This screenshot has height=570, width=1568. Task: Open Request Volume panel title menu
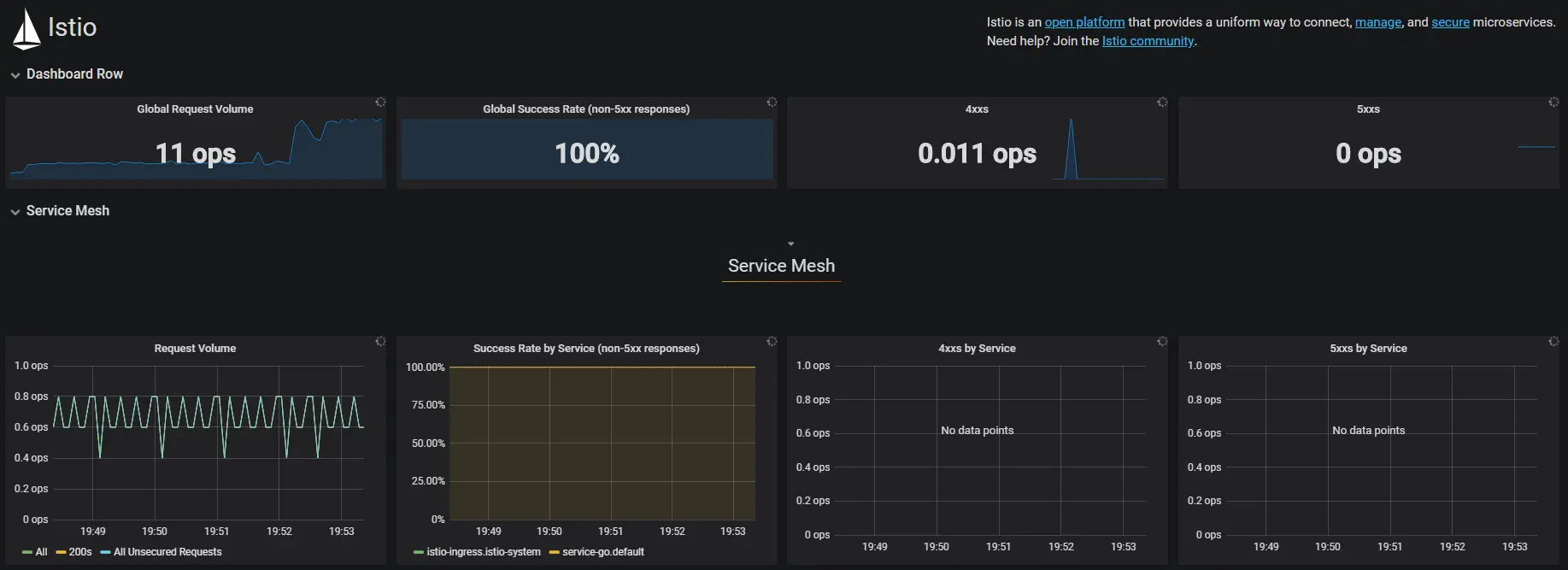click(x=195, y=349)
